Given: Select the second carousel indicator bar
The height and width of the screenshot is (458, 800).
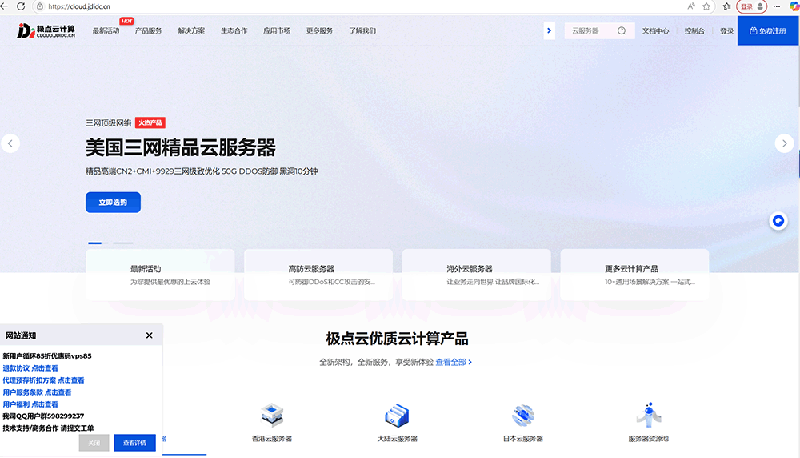Looking at the screenshot, I should click(123, 243).
